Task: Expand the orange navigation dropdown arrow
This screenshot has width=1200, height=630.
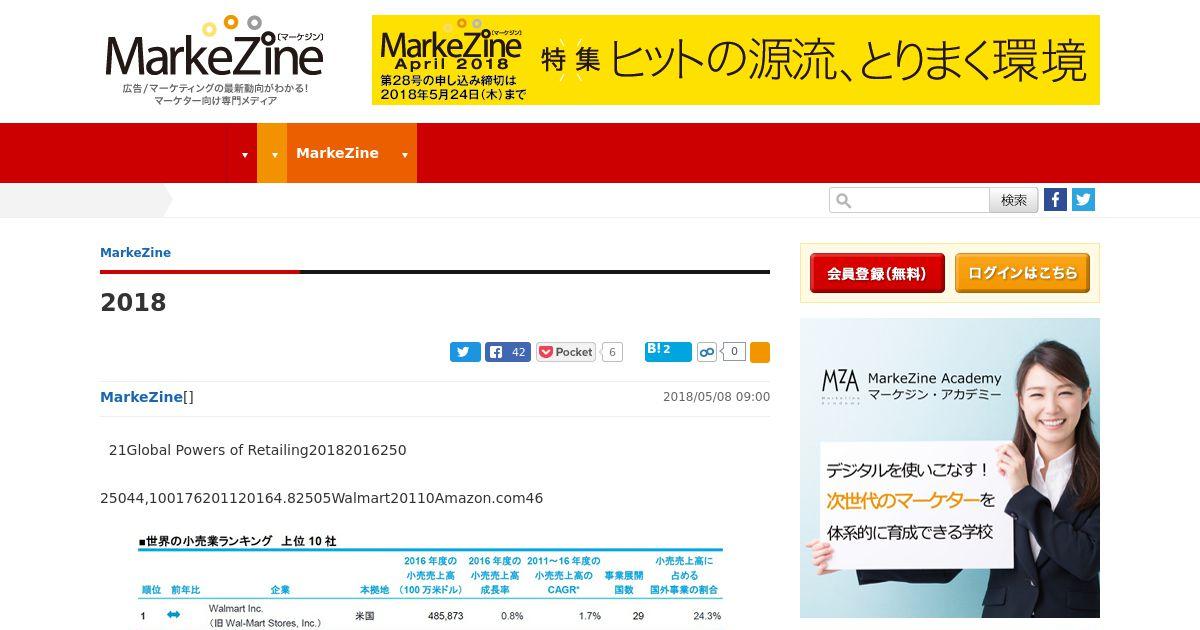Action: tap(273, 154)
